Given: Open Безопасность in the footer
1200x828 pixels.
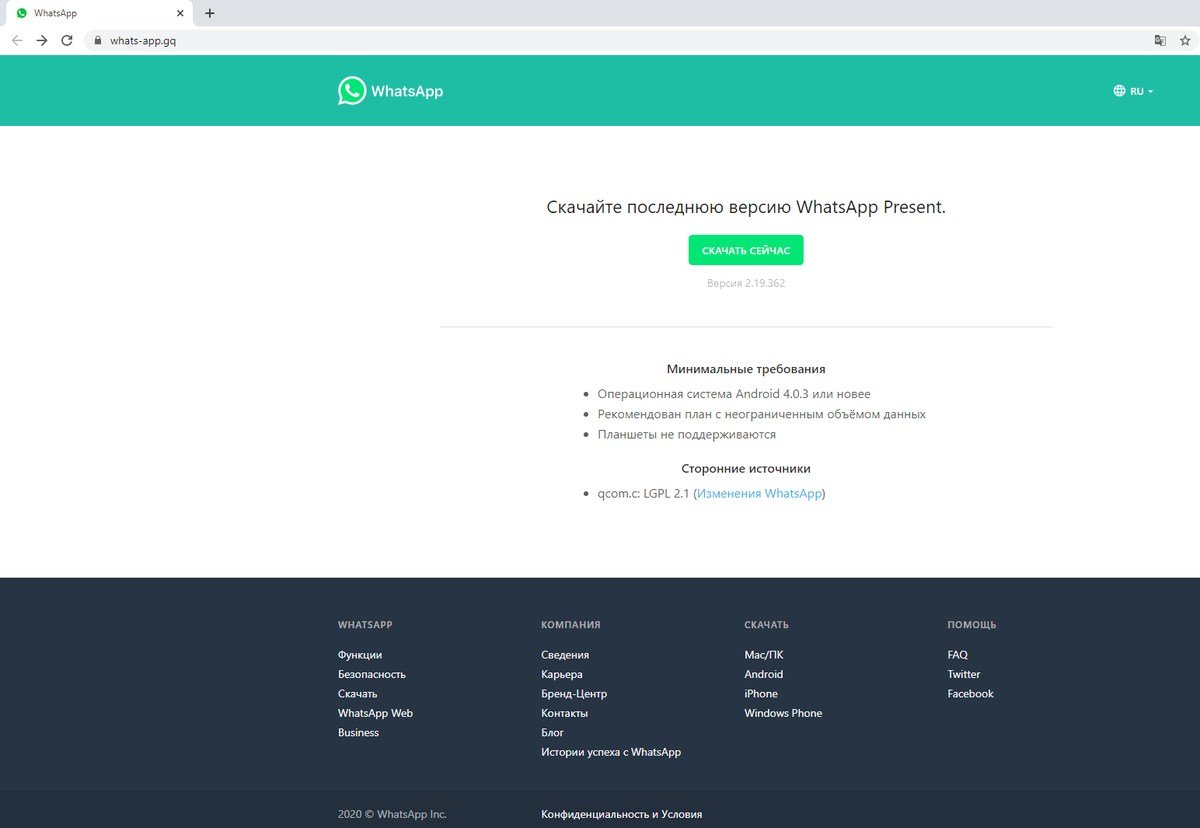Looking at the screenshot, I should [x=372, y=674].
